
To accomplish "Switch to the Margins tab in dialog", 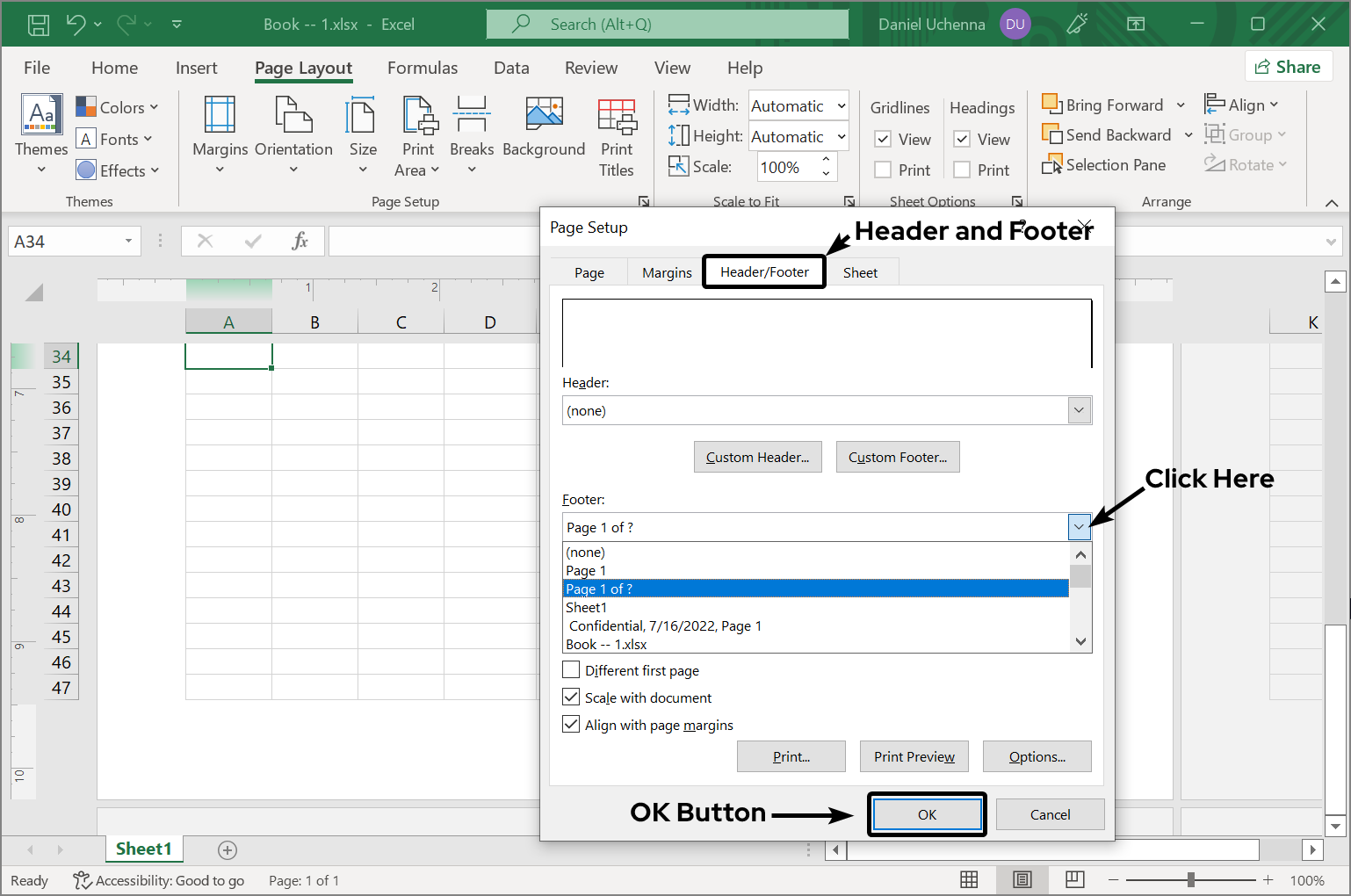I will point(667,272).
